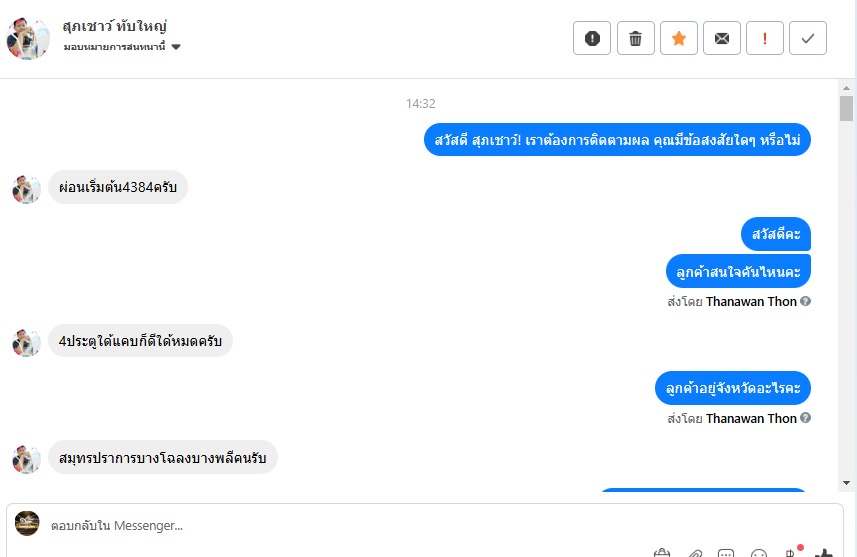Mark conversation done with checkmark button
Screen dimensions: 857x557
pyautogui.click(x=808, y=38)
